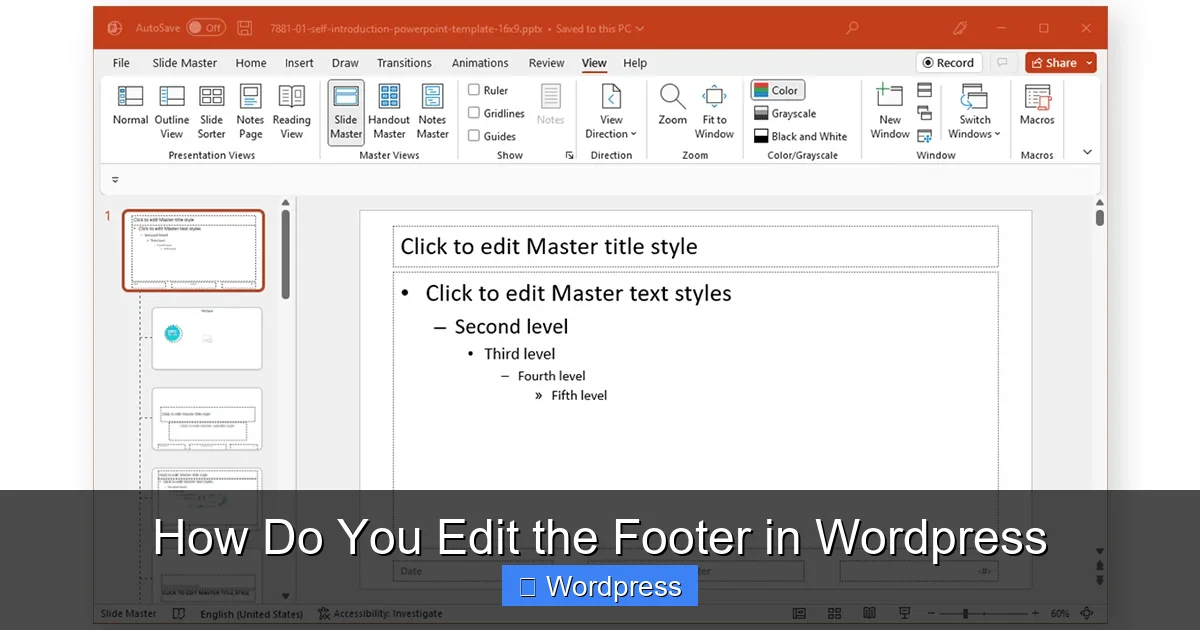
Task: Check the Guides option
Action: click(474, 134)
